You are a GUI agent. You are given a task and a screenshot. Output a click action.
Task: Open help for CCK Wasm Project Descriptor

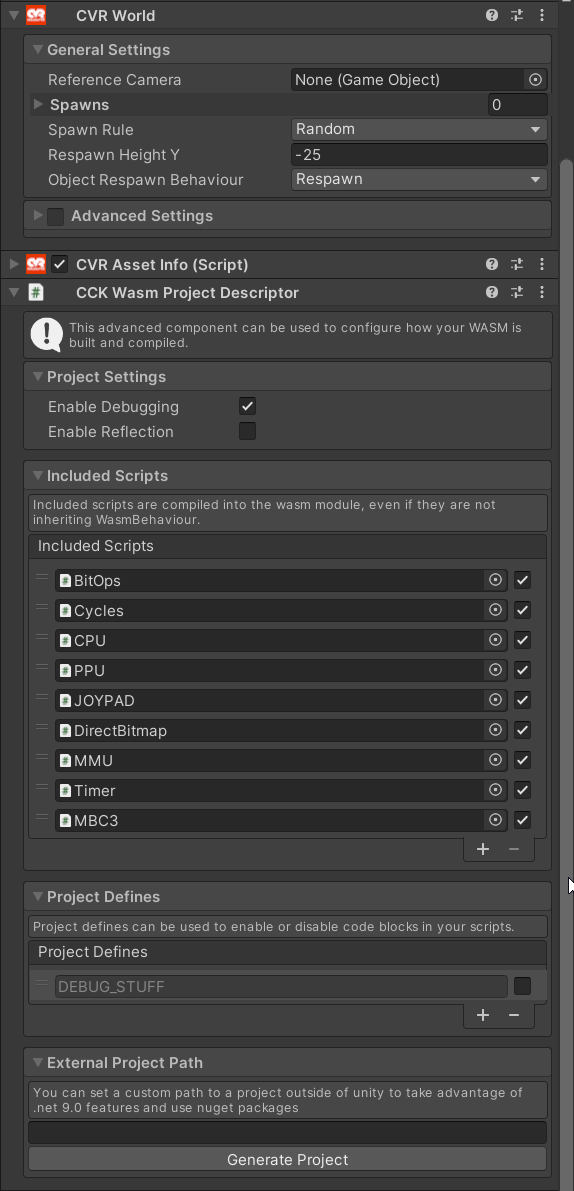[492, 292]
